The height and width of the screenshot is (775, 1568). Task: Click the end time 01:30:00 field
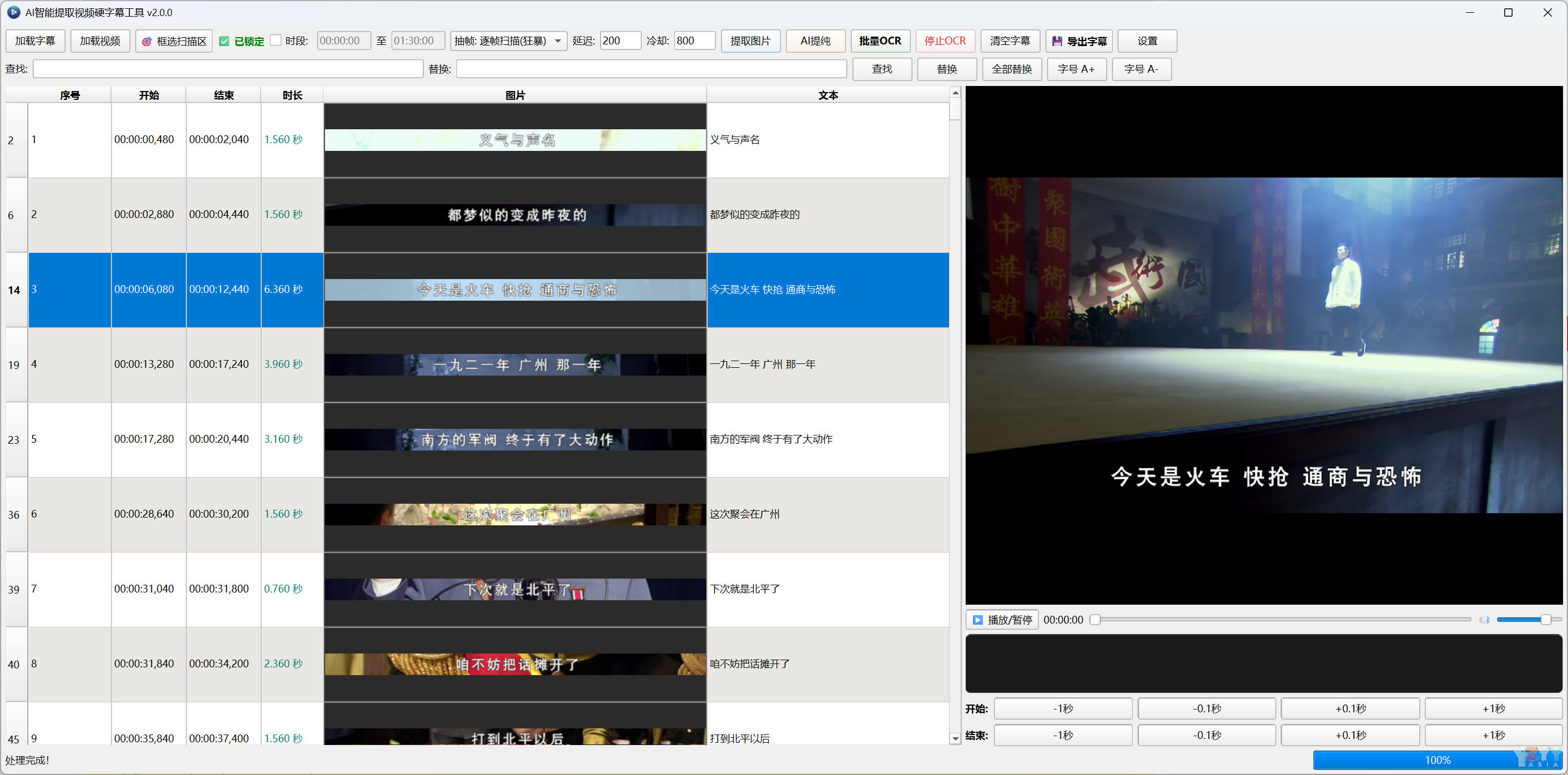click(x=418, y=41)
